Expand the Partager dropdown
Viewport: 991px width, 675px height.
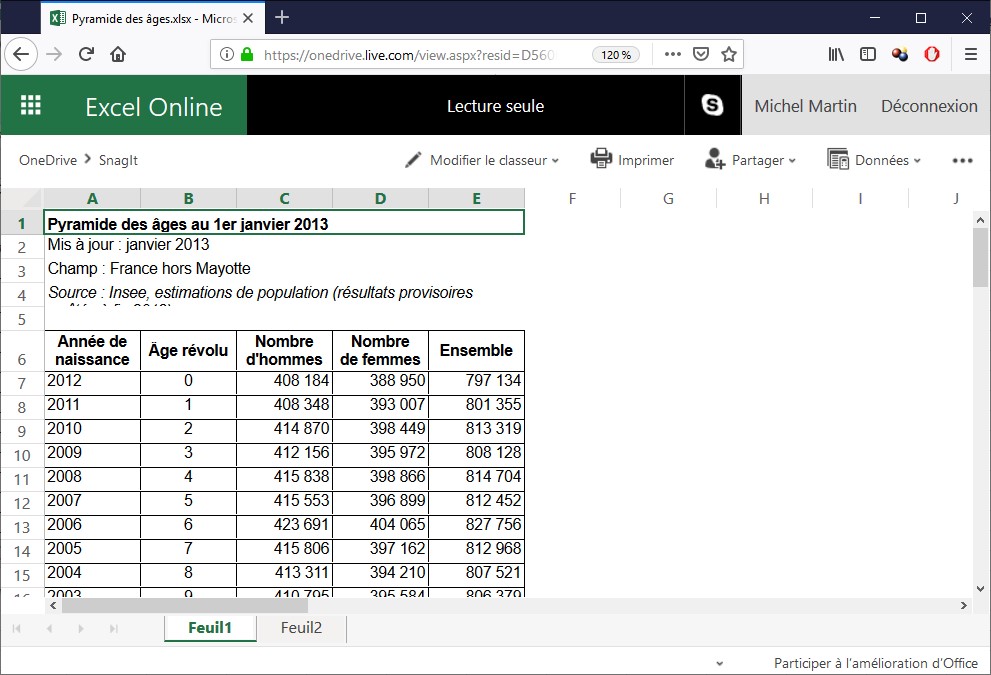point(751,160)
